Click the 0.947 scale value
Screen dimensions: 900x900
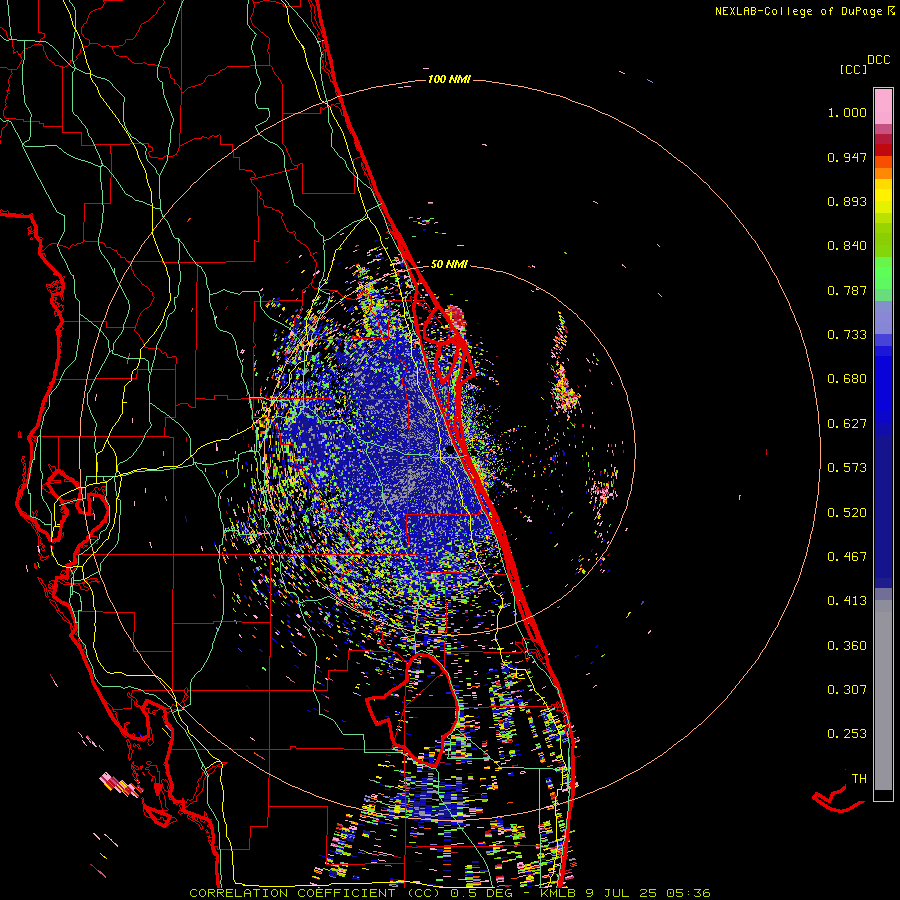pos(847,157)
